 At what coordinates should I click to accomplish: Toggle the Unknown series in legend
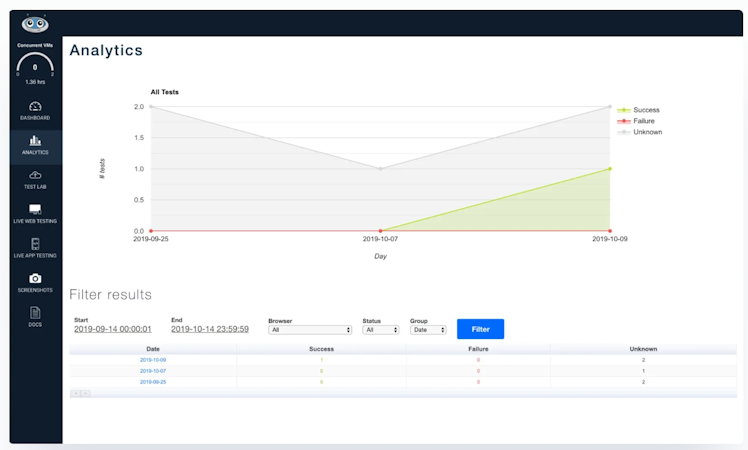tap(640, 132)
